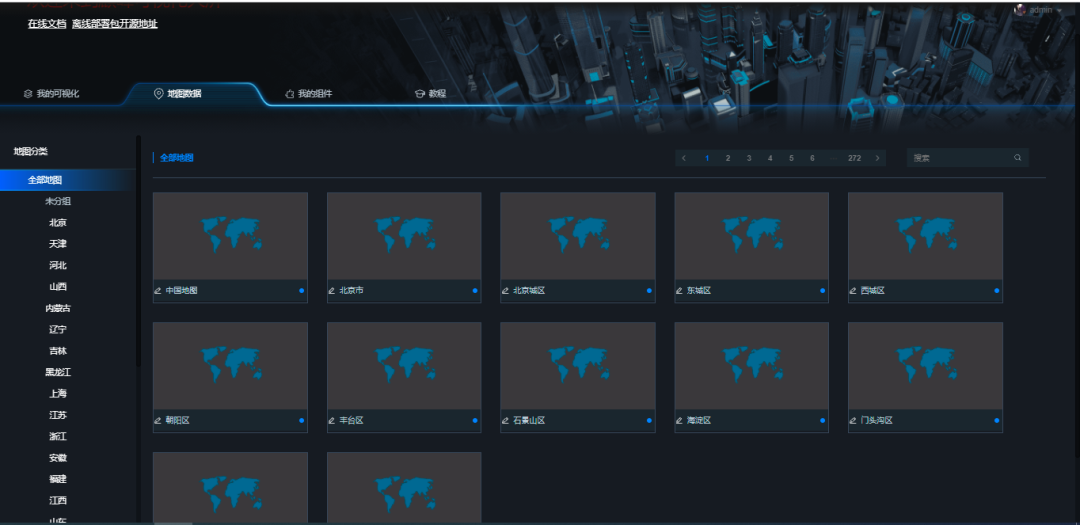Click the previous page left arrow
1080x525 pixels.
click(684, 158)
